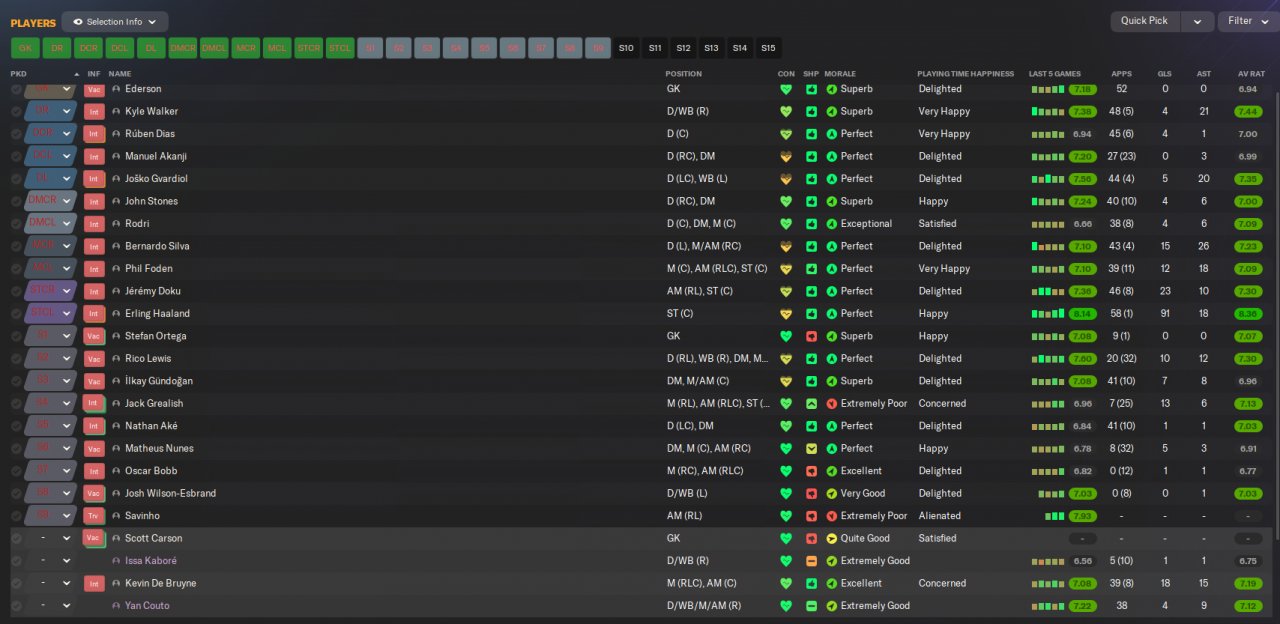Open Bernardo Silva's MCR position dropdown
Image resolution: width=1280 pixels, height=624 pixels.
tap(51, 246)
